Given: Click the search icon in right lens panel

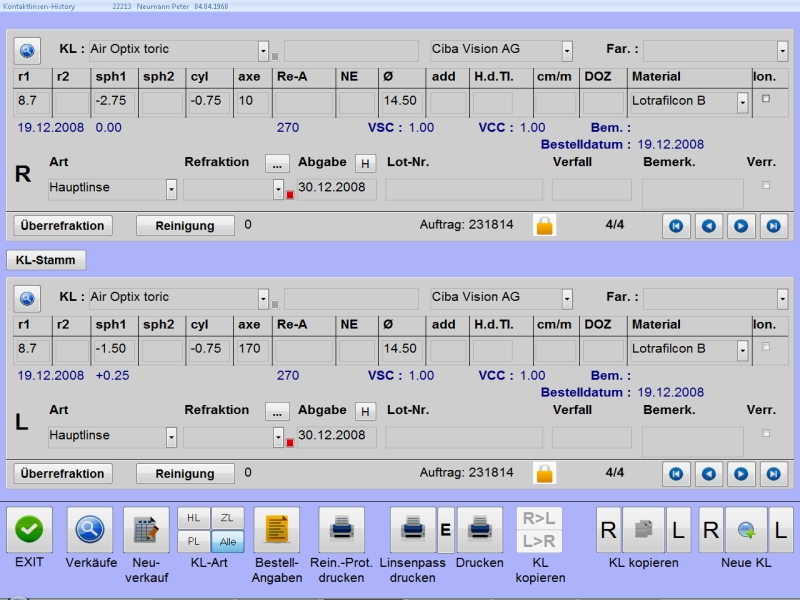Looking at the screenshot, I should (27, 51).
